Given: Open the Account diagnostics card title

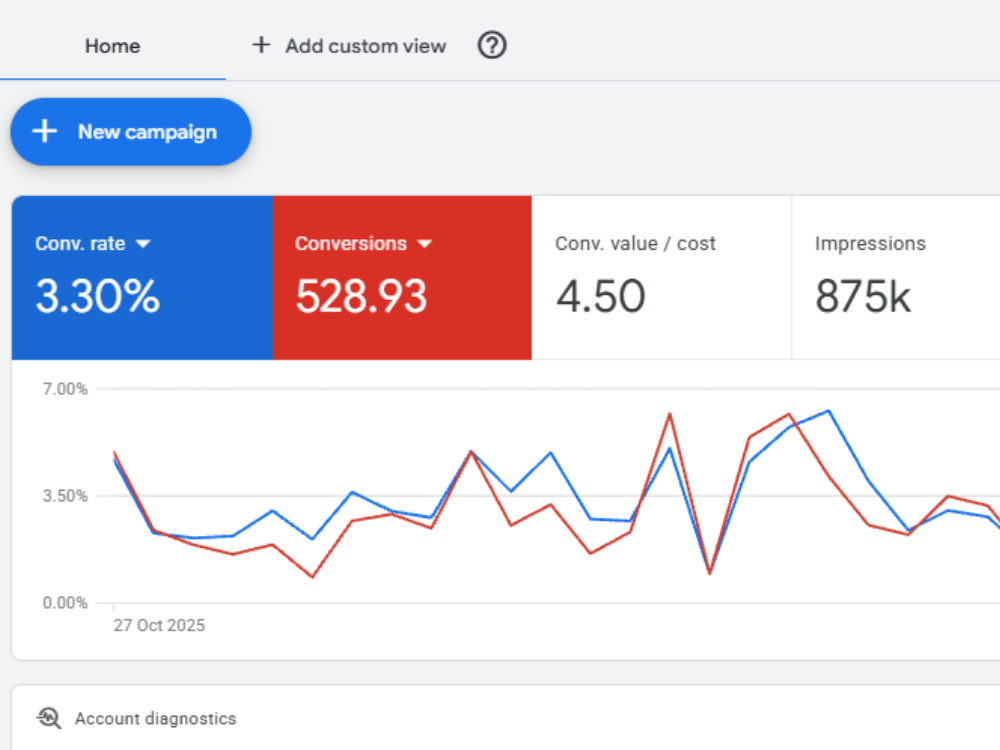Looking at the screenshot, I should (x=156, y=719).
